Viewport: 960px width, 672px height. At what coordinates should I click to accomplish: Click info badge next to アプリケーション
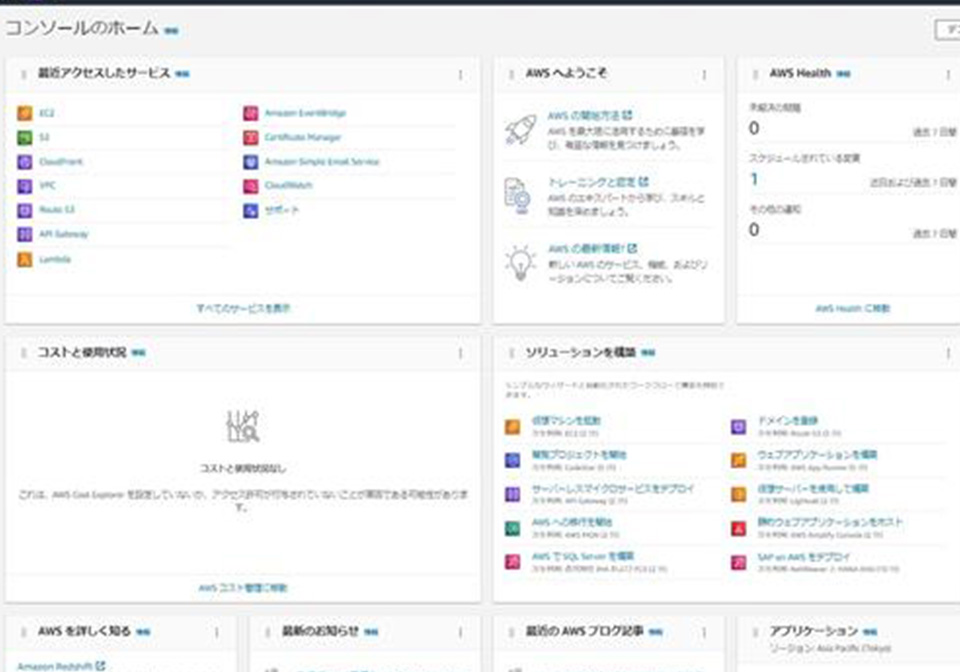pyautogui.click(x=870, y=632)
